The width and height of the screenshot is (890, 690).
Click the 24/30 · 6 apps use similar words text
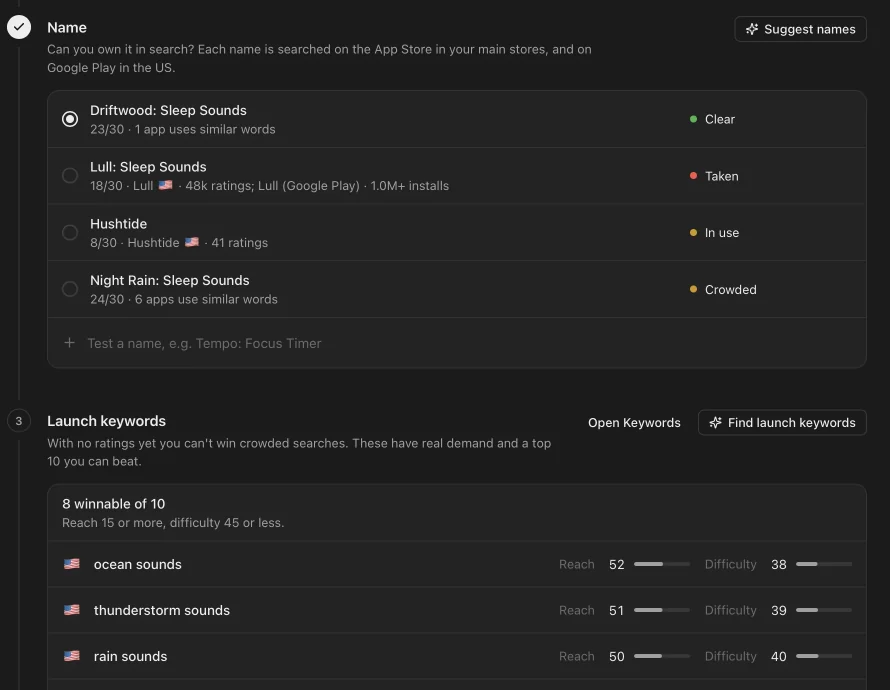[184, 299]
